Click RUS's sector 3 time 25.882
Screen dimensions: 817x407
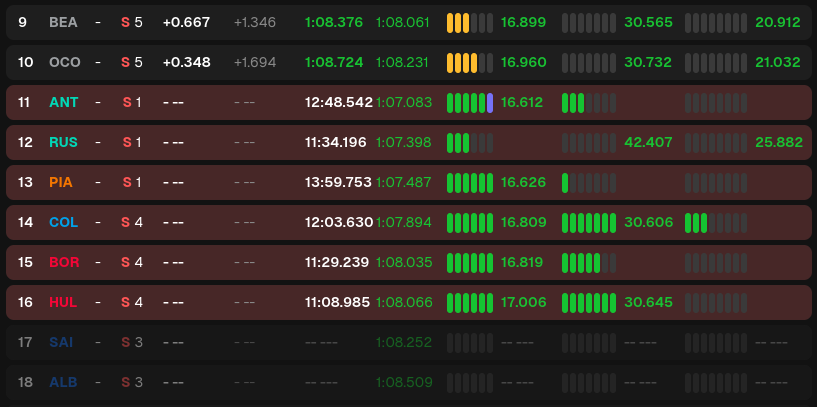[x=779, y=142]
